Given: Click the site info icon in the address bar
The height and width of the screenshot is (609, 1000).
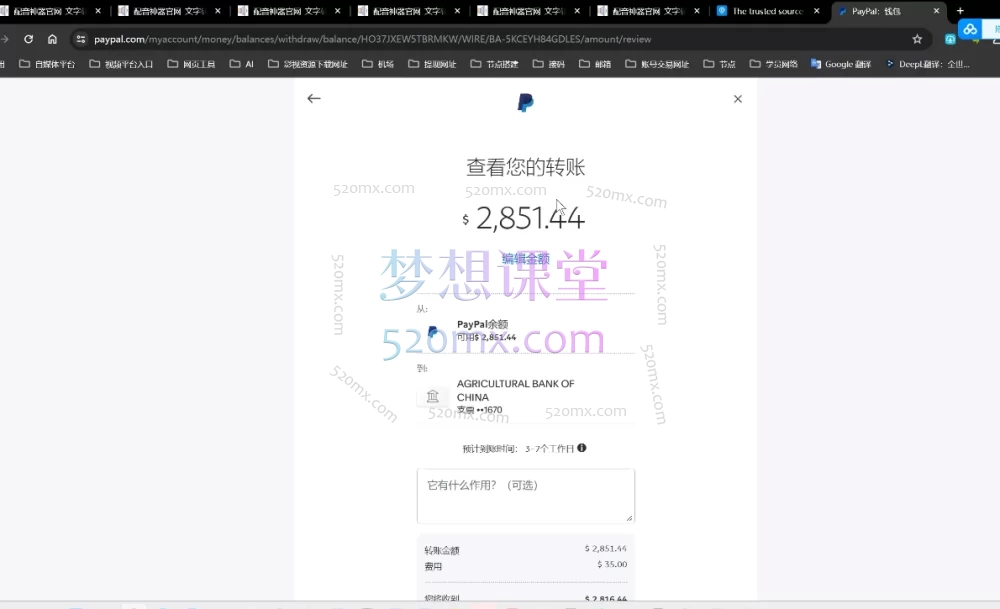Looking at the screenshot, I should coord(79,41).
